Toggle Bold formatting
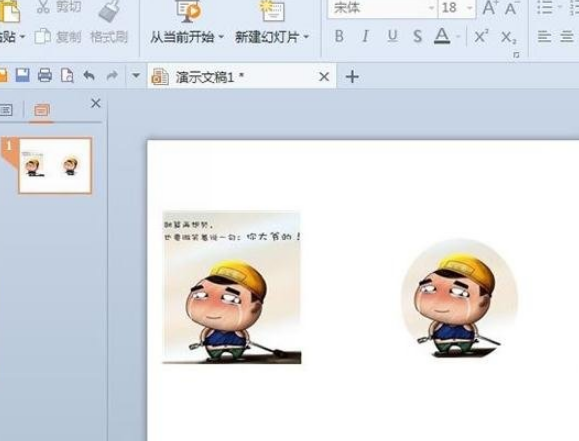 (x=339, y=36)
